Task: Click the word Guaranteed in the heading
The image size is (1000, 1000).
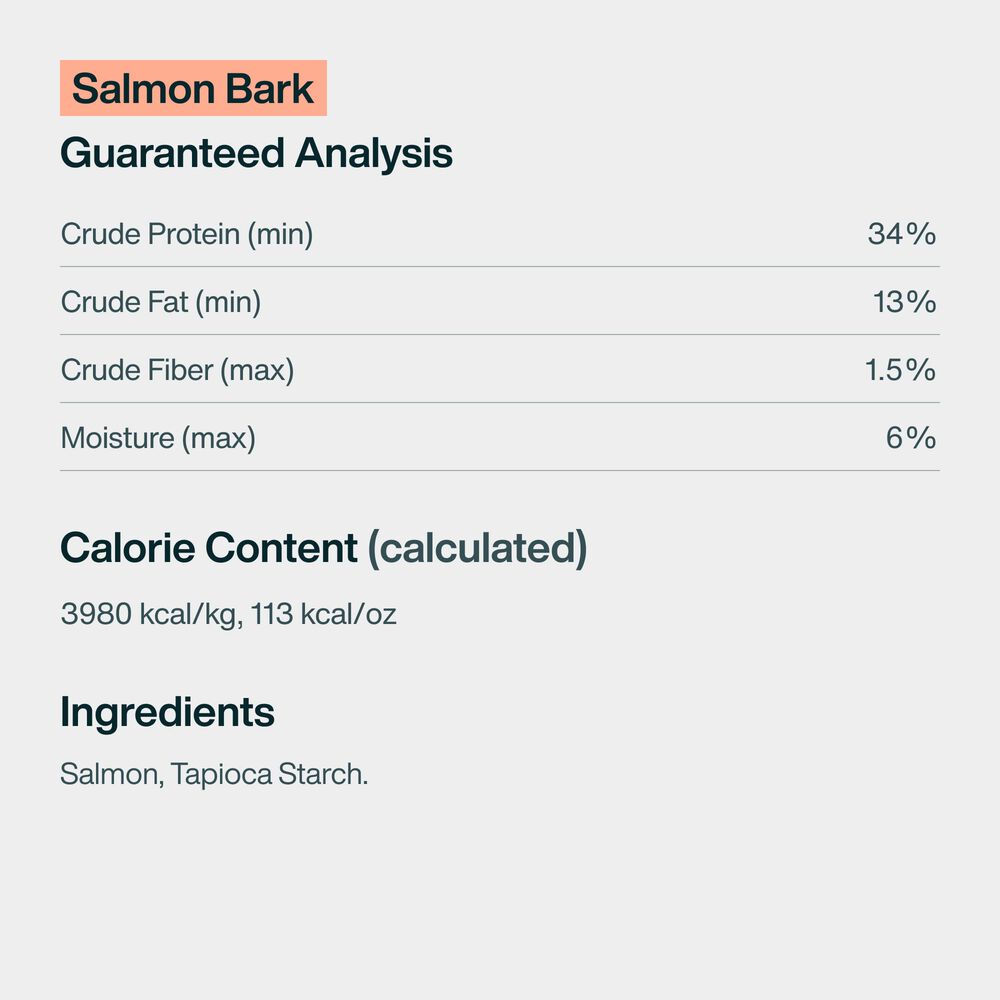Action: click(172, 154)
